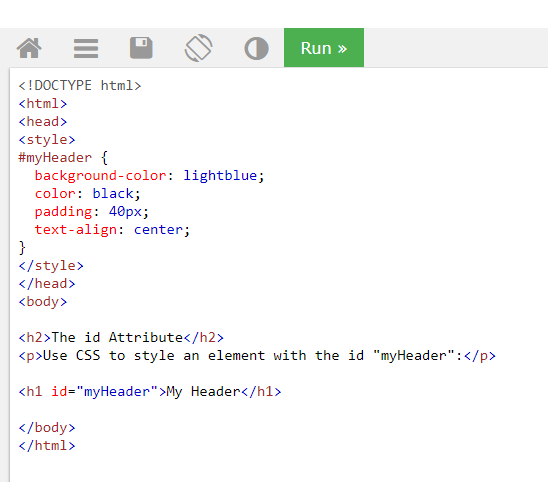The height and width of the screenshot is (482, 548).
Task: Click the background-color: lightblue; line
Action: tap(150, 176)
